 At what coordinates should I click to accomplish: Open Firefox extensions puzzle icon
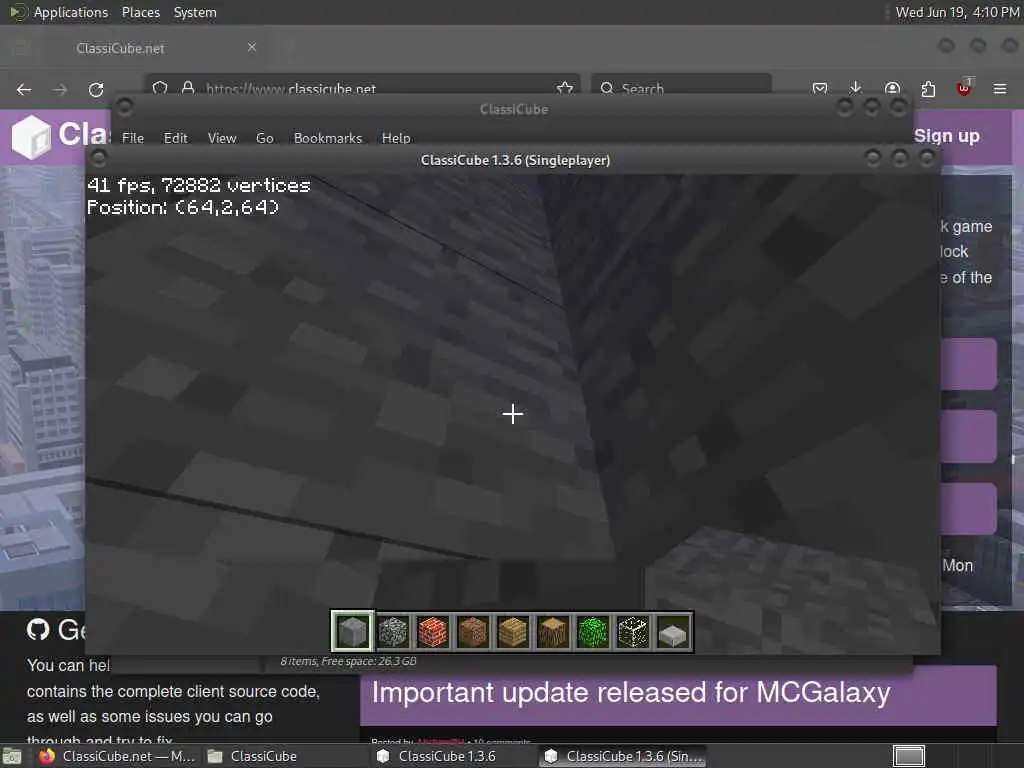coord(928,89)
